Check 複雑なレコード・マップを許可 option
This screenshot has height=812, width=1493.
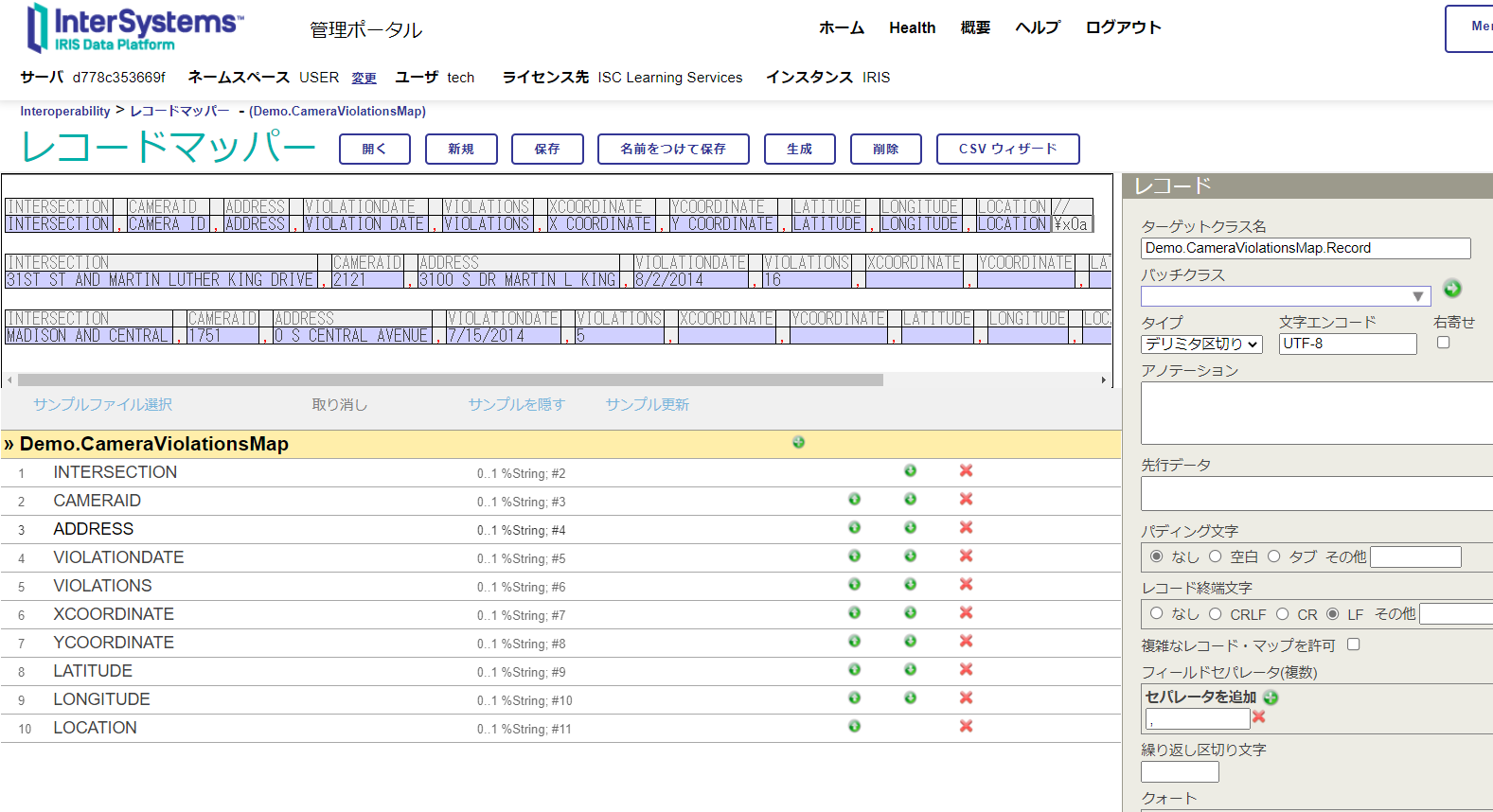[1353, 644]
